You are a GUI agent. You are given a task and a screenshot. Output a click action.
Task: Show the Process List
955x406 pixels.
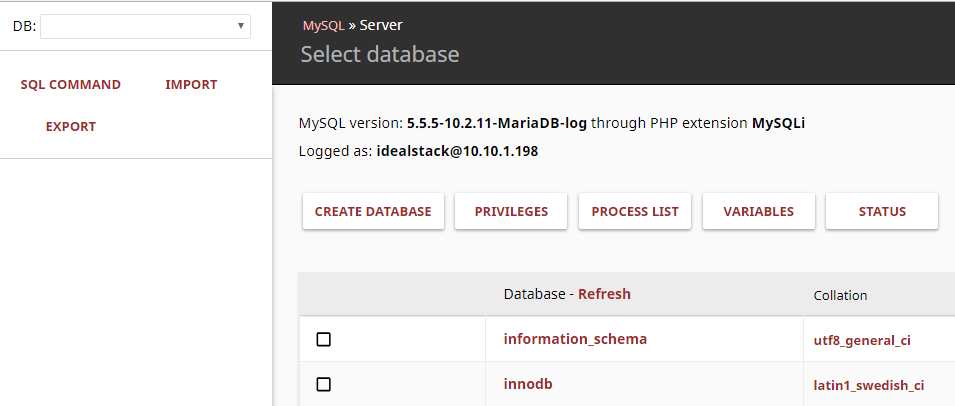[635, 212]
